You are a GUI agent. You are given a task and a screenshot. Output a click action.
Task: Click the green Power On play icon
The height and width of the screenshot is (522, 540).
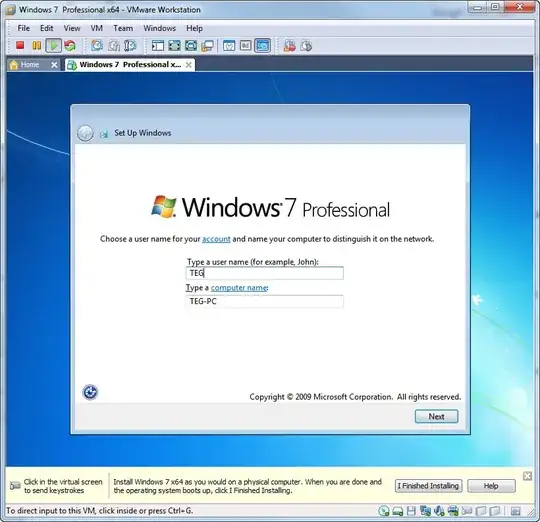pyautogui.click(x=53, y=45)
